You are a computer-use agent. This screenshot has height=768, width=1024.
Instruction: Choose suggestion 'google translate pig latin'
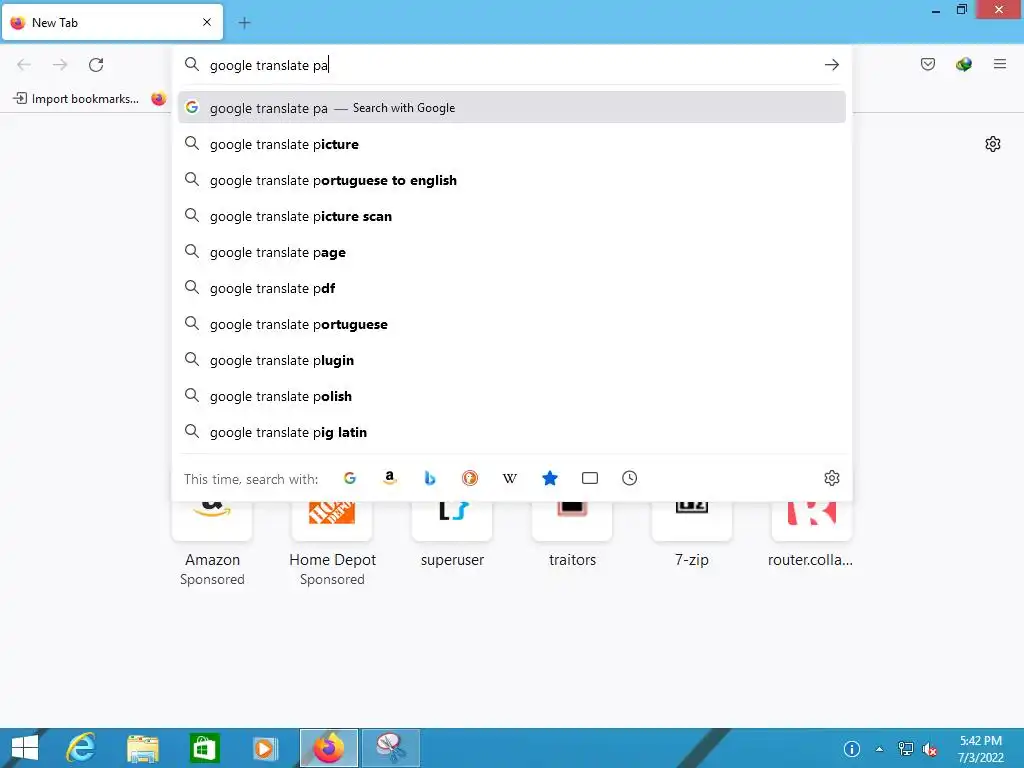[x=511, y=431]
